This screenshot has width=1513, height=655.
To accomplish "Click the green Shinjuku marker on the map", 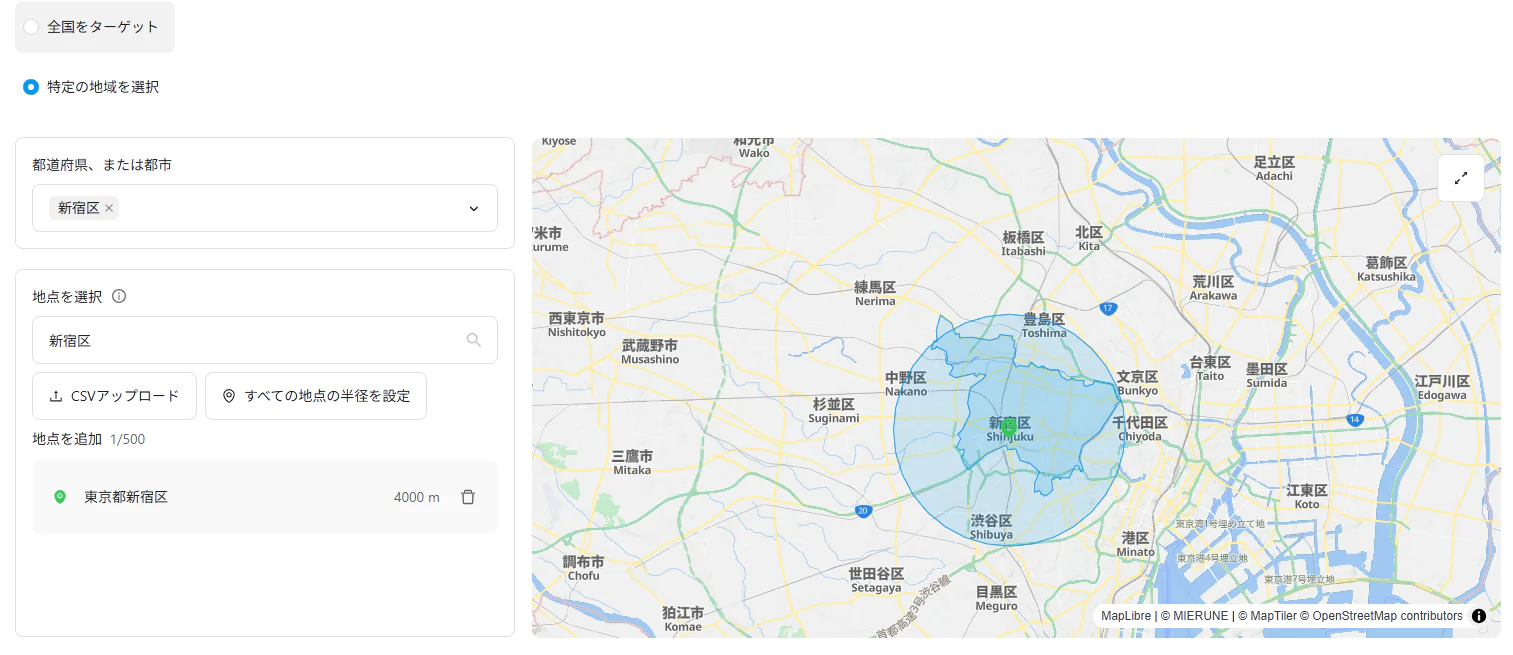I will pyautogui.click(x=1008, y=426).
